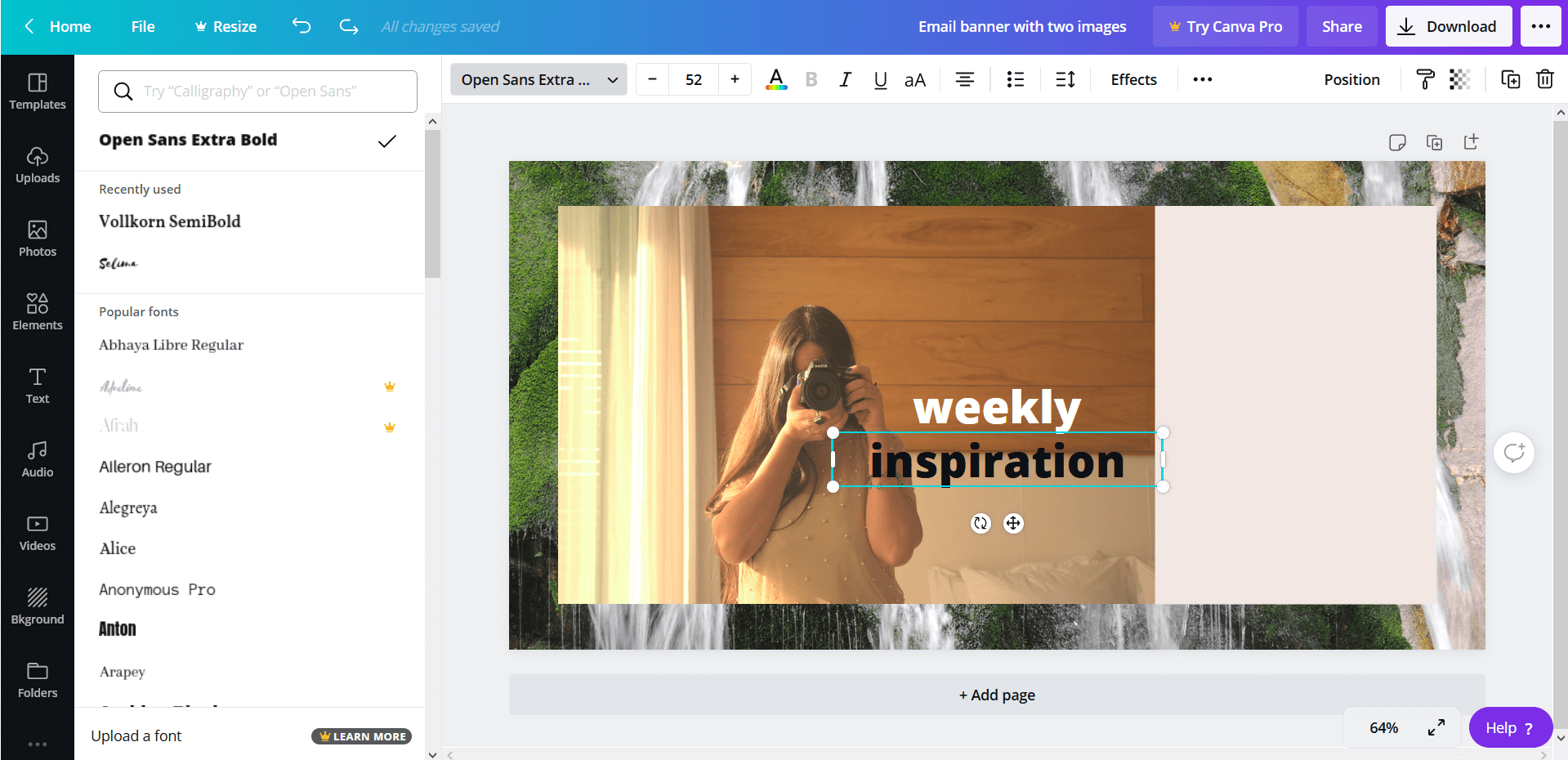Open the Photos panel

(x=37, y=238)
